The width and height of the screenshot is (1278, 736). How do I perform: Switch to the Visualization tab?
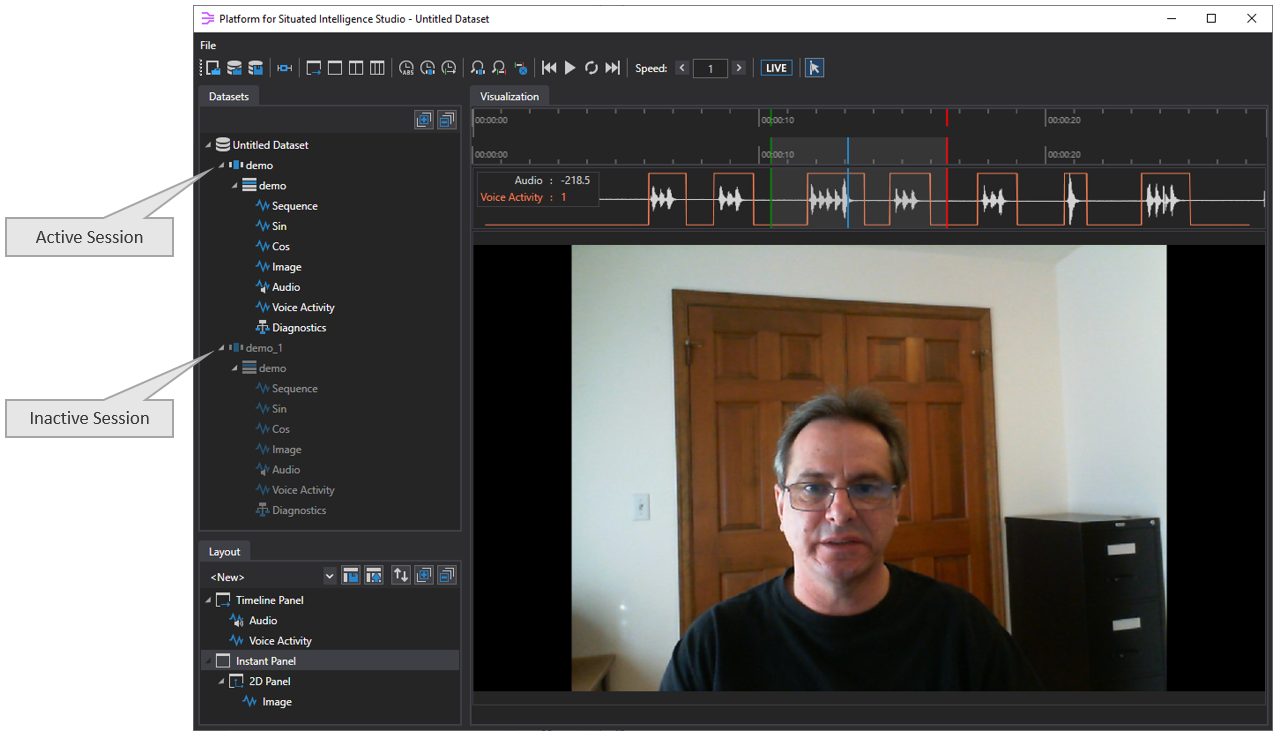[509, 97]
